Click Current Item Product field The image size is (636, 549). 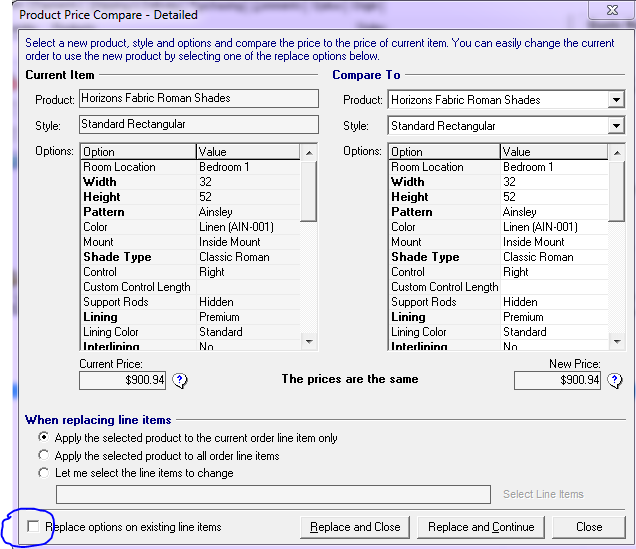click(x=199, y=99)
